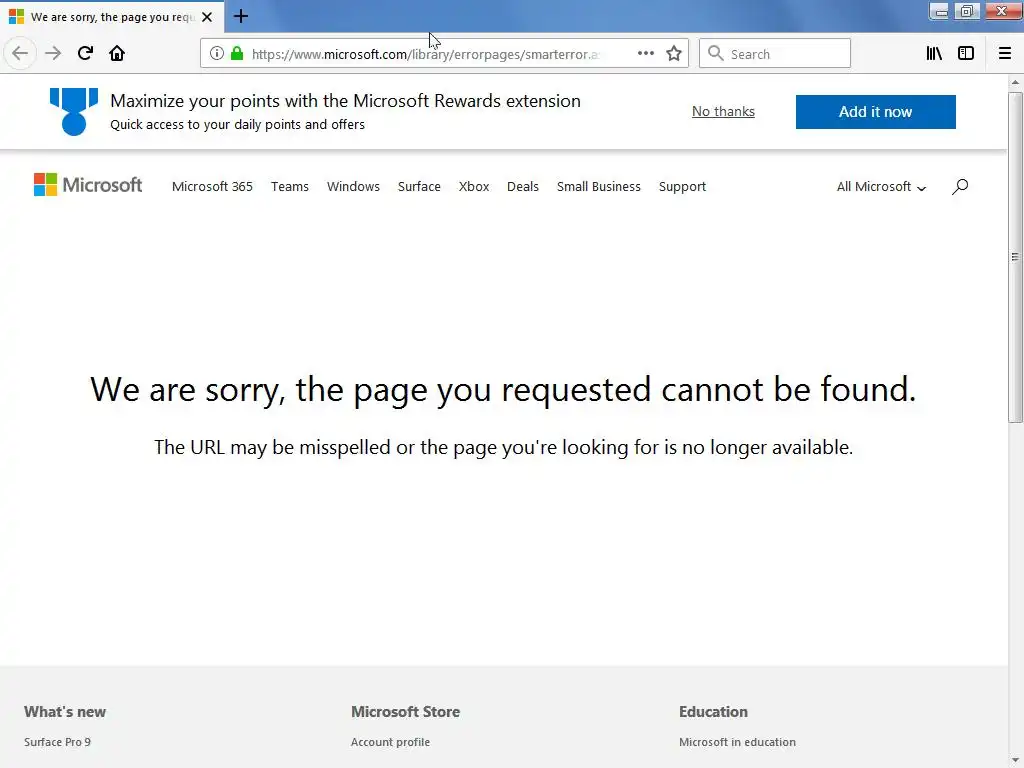The width and height of the screenshot is (1024, 768).
Task: Toggle the sidebar view icon
Action: point(966,54)
